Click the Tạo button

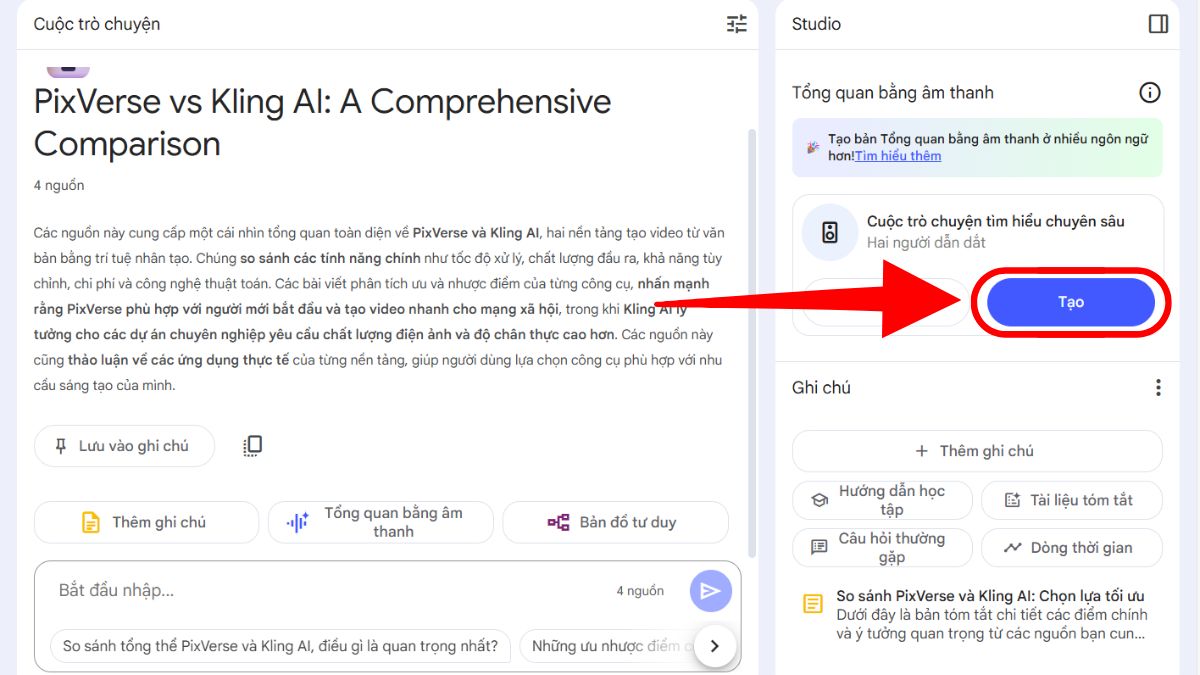[1071, 302]
